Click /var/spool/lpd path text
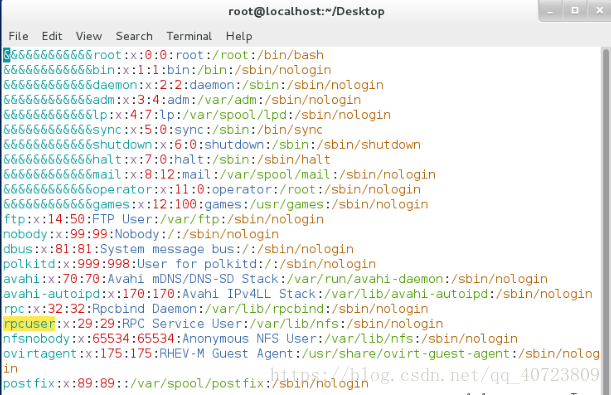611x395 pixels. click(235, 115)
